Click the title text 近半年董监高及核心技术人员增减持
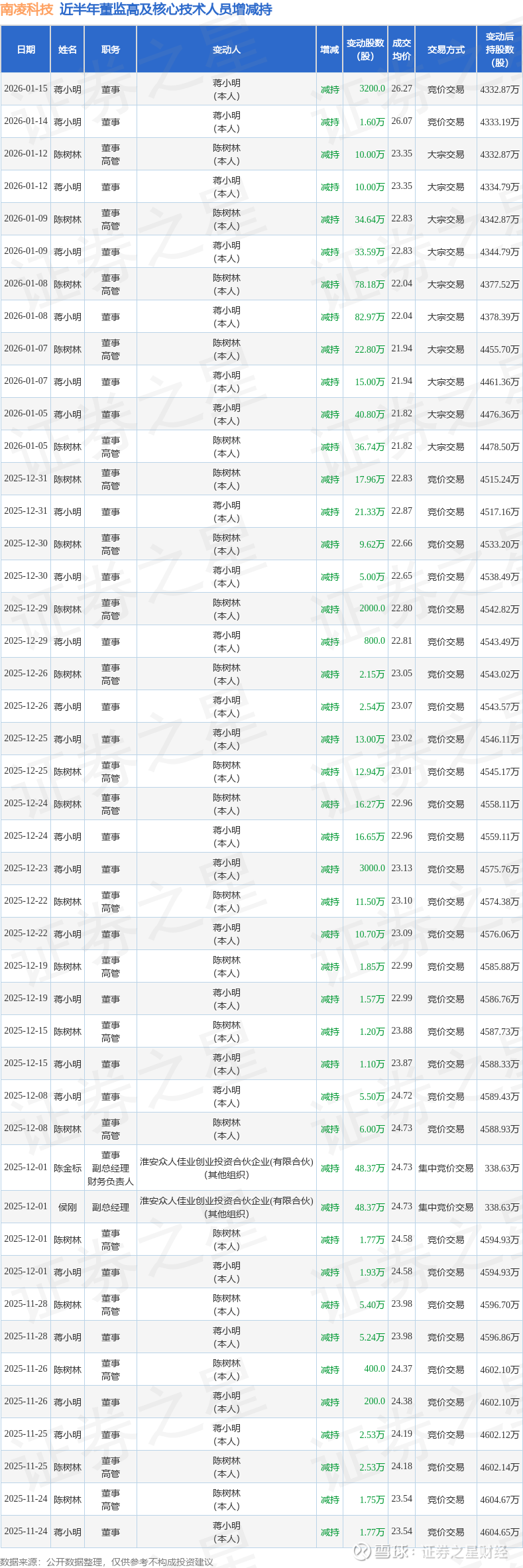Viewport: 523px width, 1568px height. (166, 10)
